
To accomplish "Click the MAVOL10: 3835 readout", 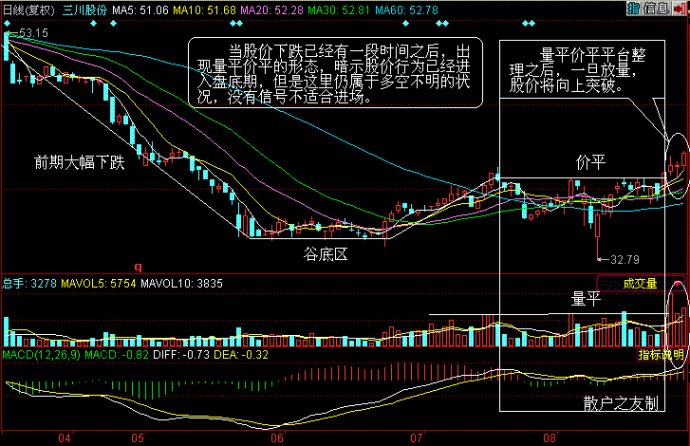I will click(181, 283).
